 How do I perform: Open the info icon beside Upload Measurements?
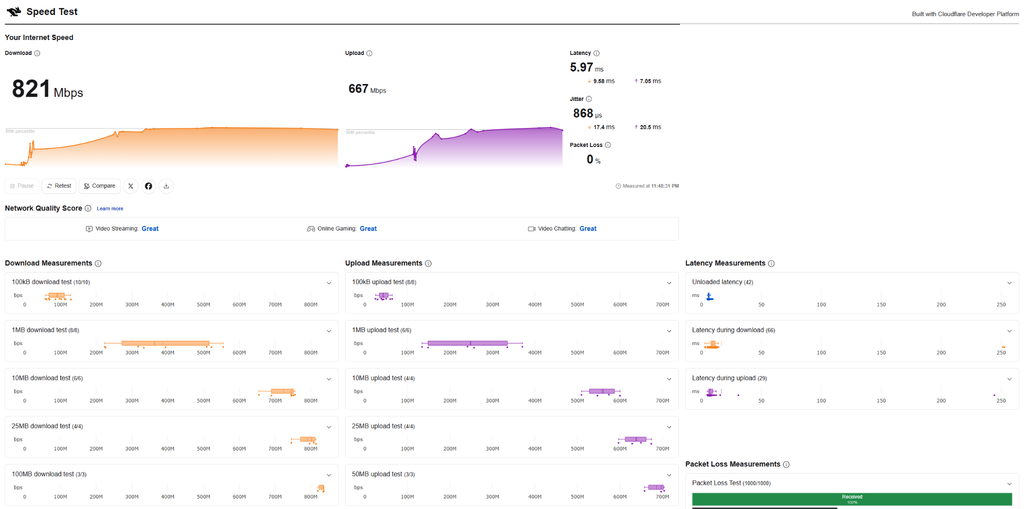tap(428, 263)
